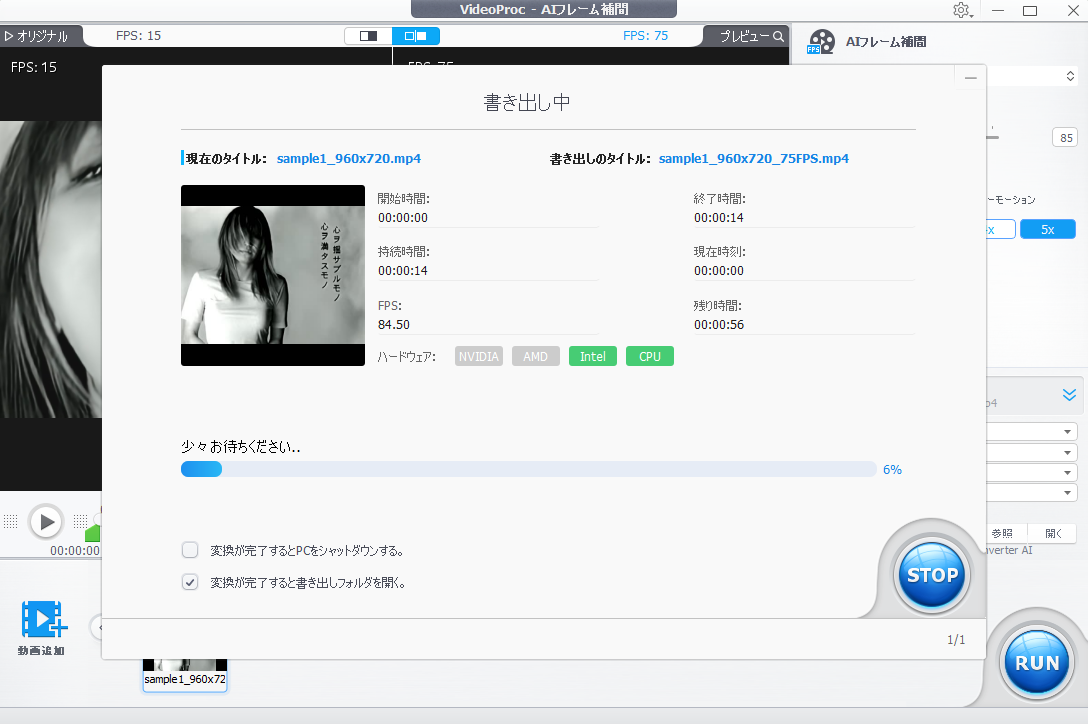1088x724 pixels.
Task: Select the 5x frame multiplier button
Action: pos(1048,229)
